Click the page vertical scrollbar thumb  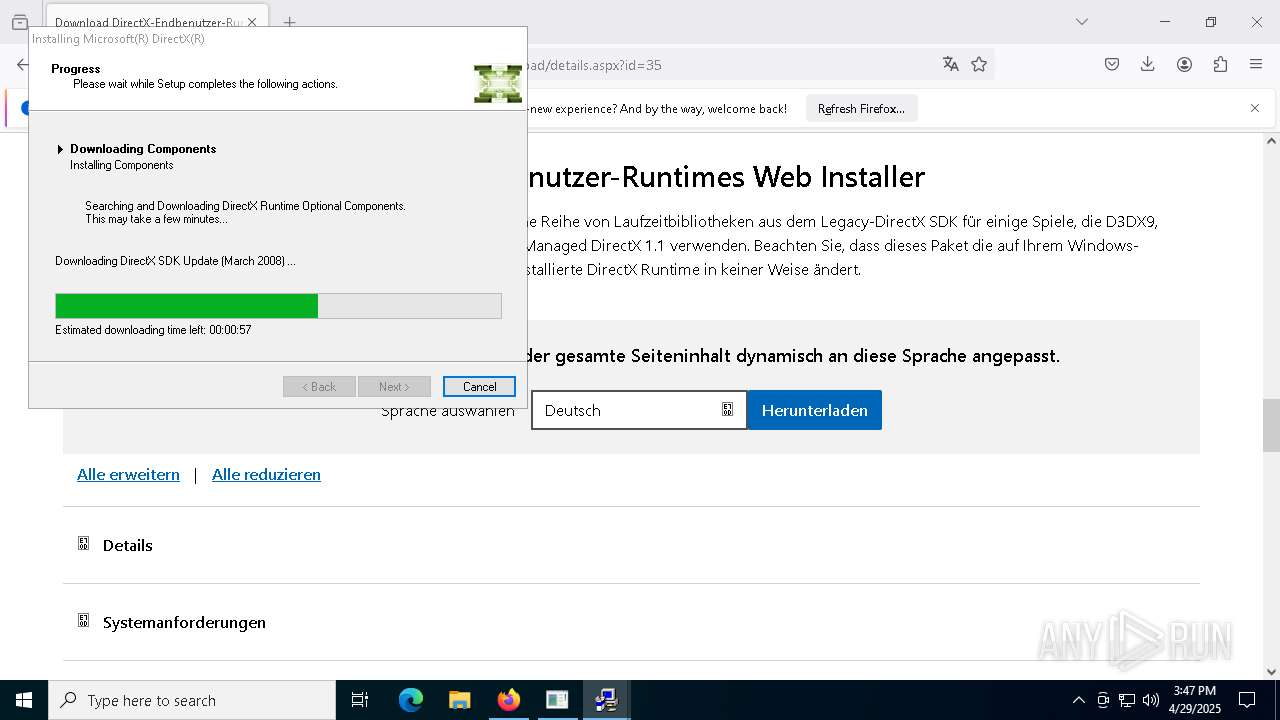pyautogui.click(x=1271, y=425)
